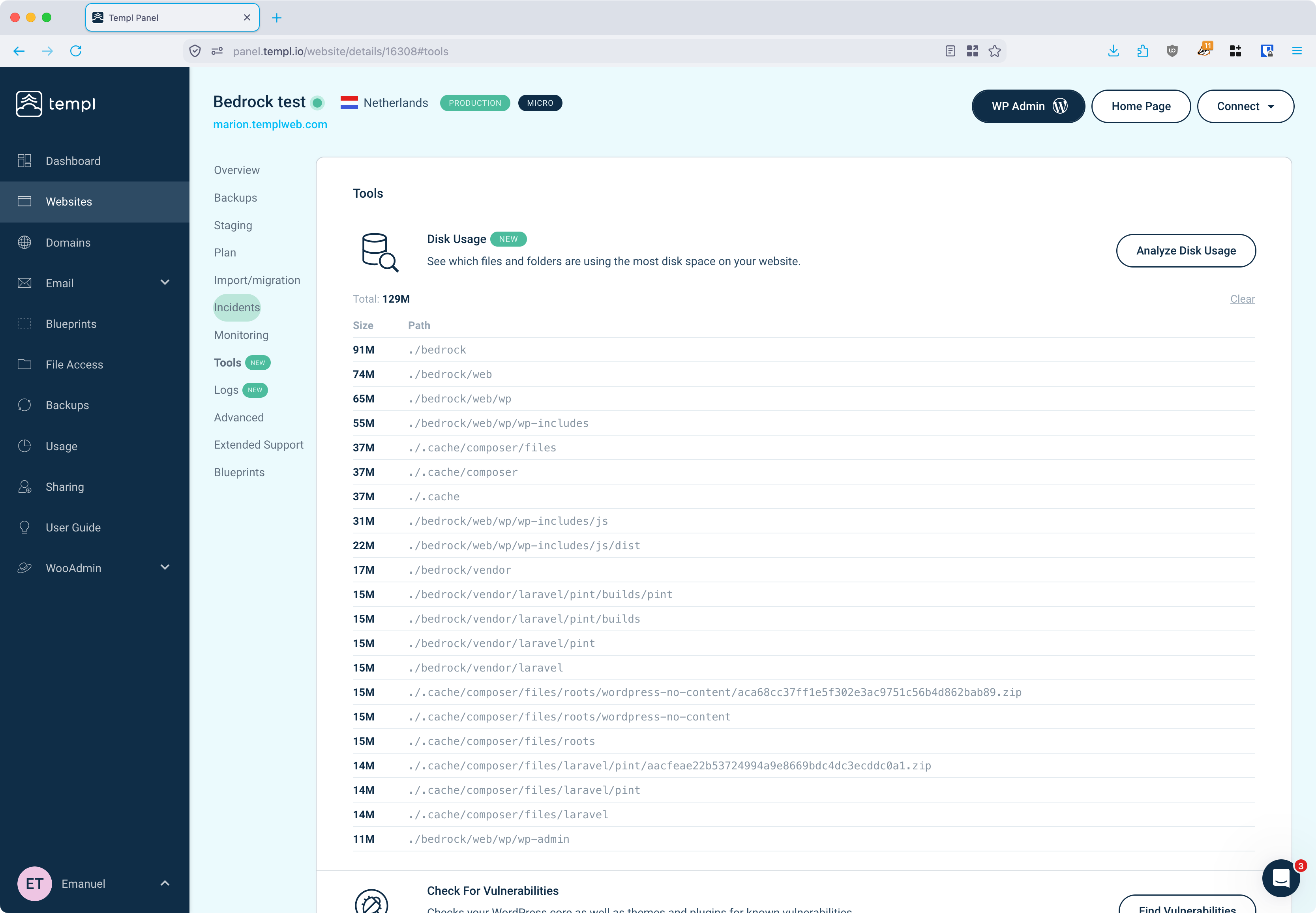This screenshot has height=913, width=1316.
Task: Open Import/migration section
Action: [257, 280]
